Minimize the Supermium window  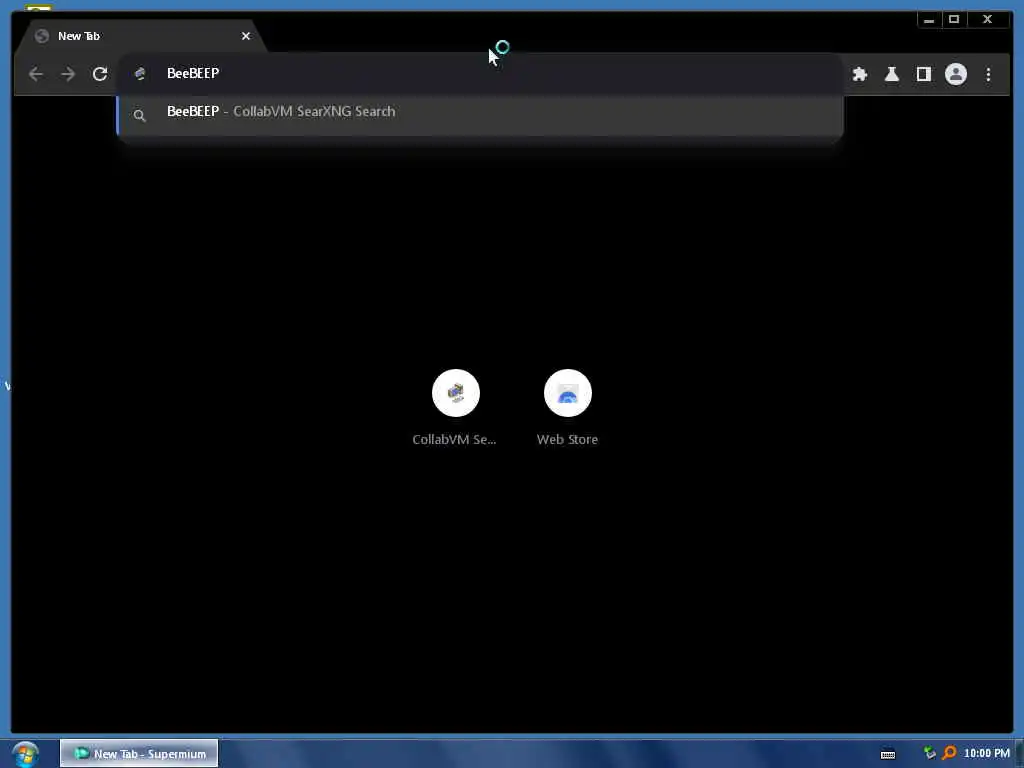(929, 20)
